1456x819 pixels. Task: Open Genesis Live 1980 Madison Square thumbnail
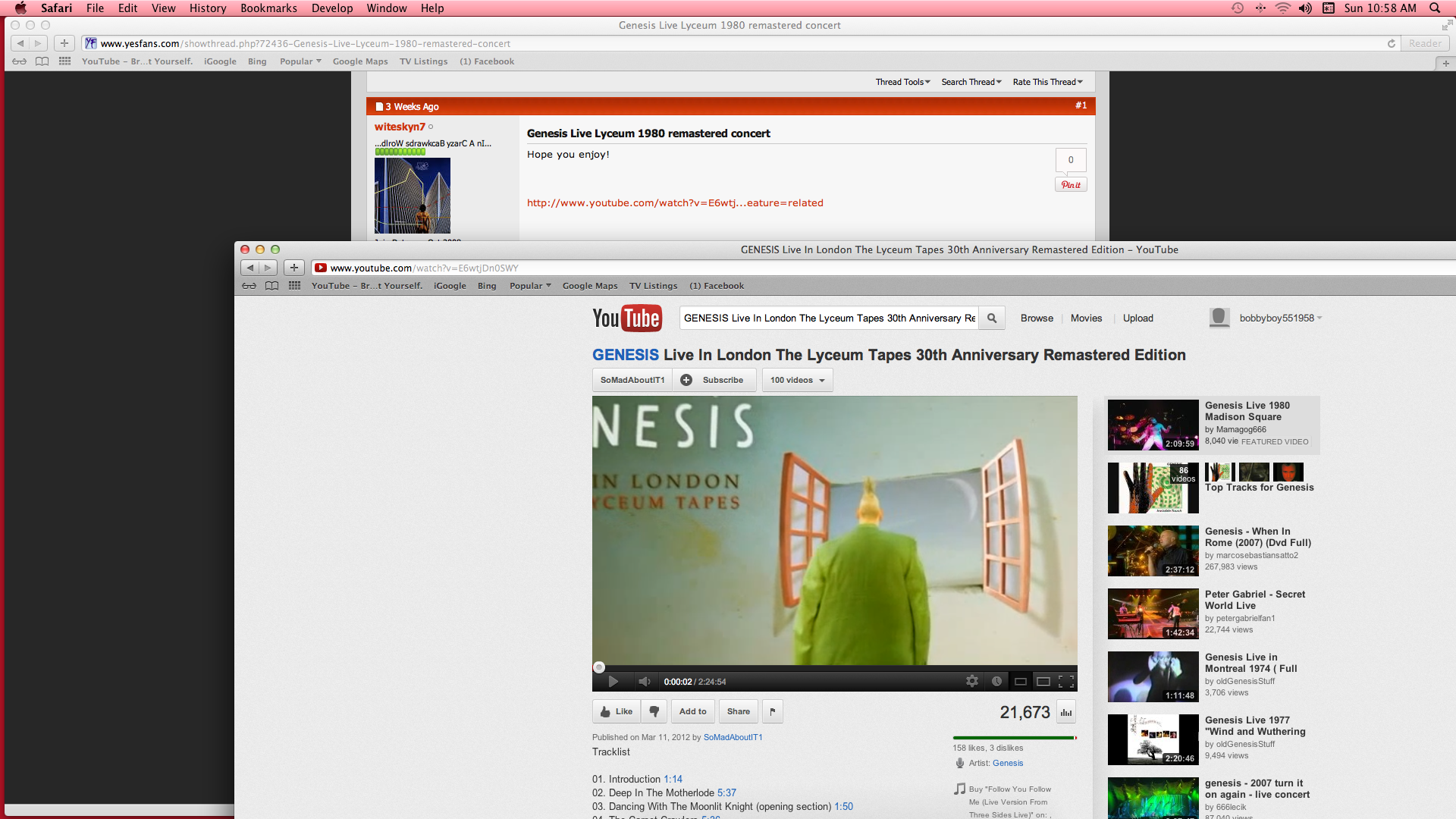coord(1153,425)
